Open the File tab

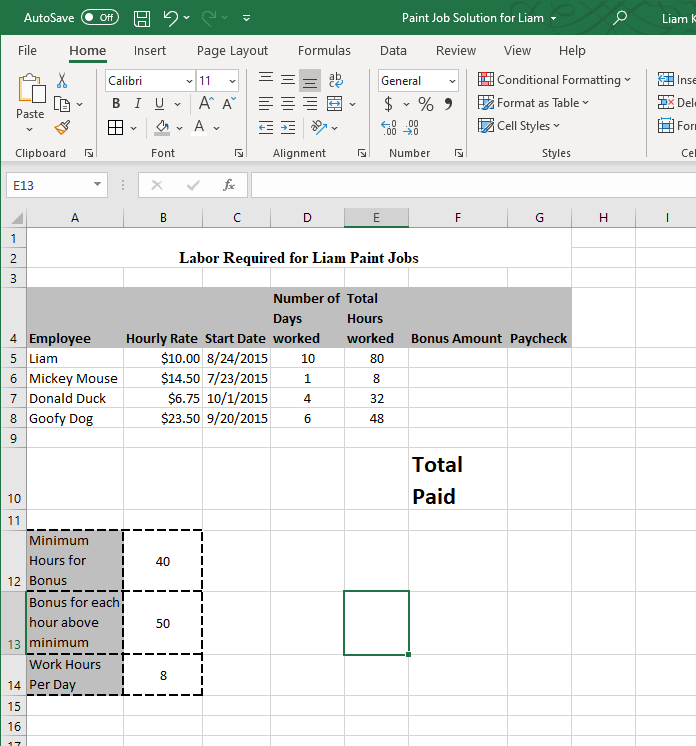(27, 50)
